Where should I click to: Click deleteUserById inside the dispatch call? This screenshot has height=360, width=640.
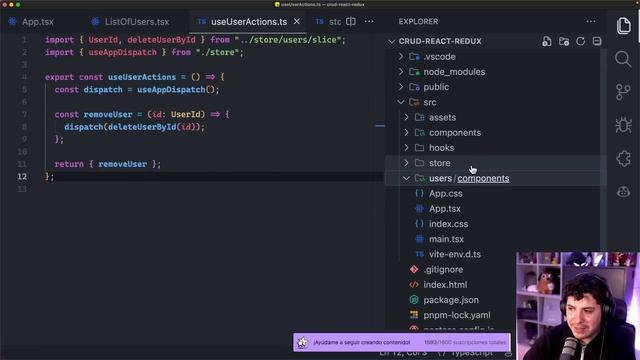coord(142,127)
